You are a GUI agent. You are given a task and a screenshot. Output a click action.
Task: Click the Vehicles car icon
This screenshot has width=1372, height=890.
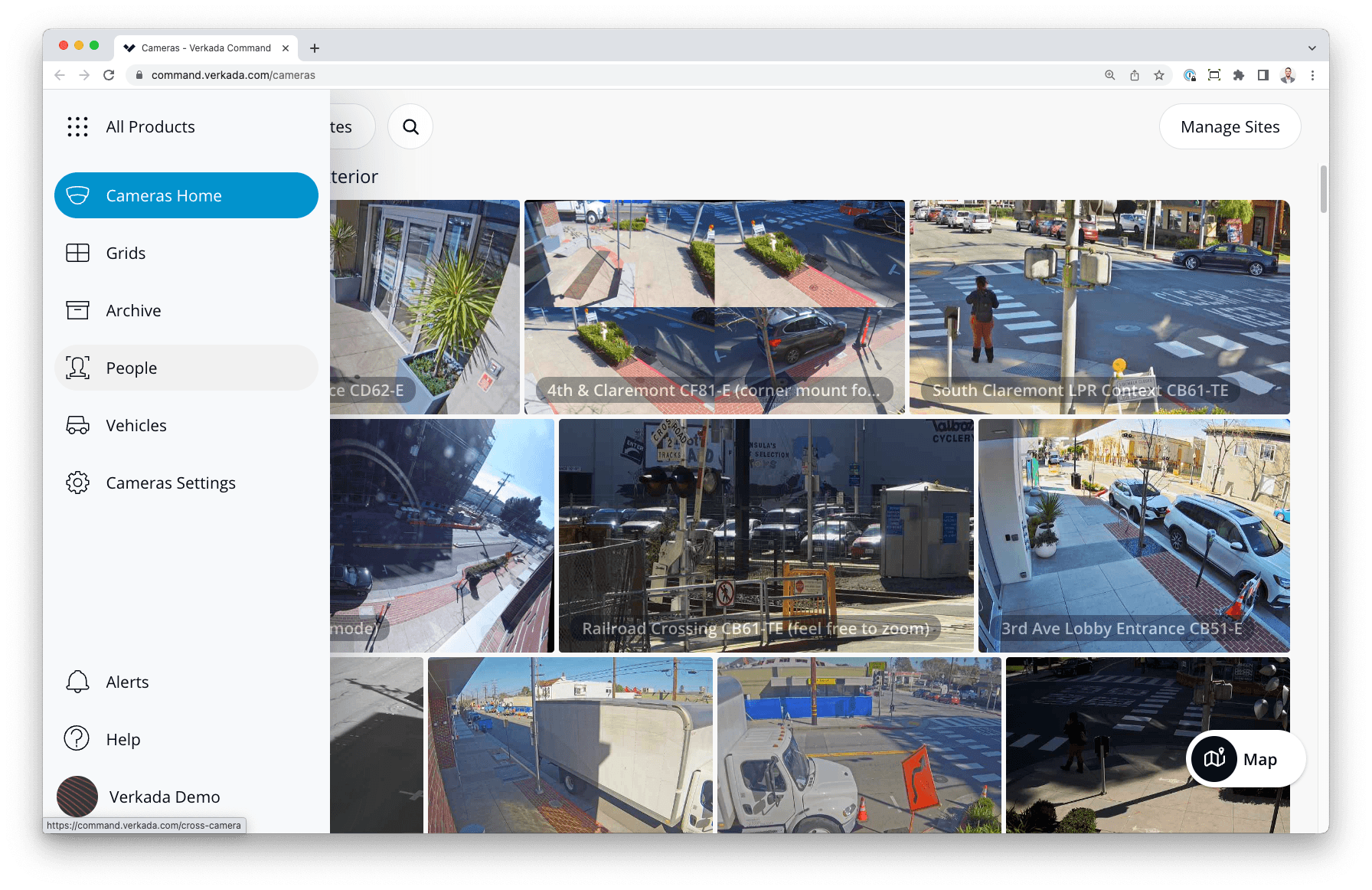point(77,425)
